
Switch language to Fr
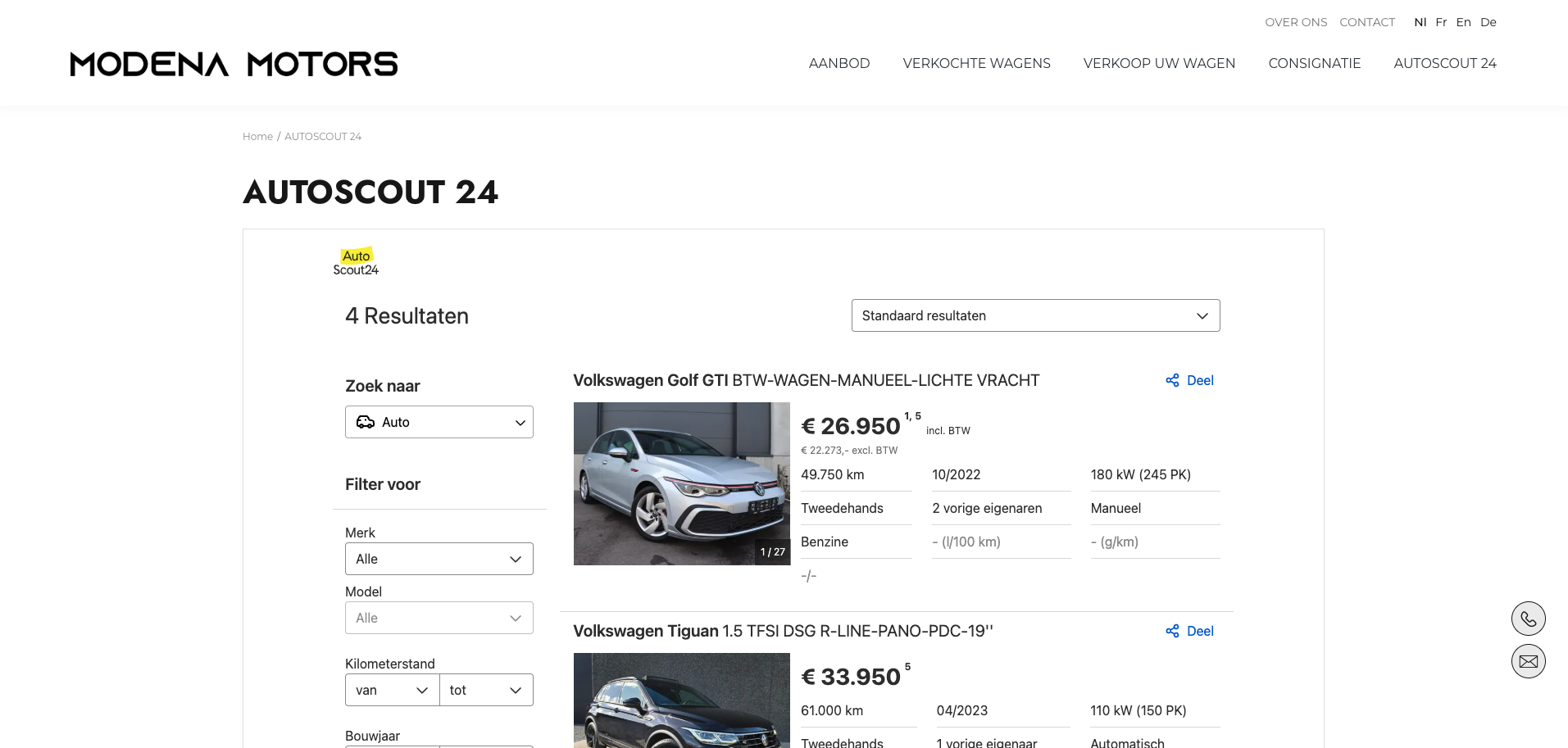point(1441,22)
